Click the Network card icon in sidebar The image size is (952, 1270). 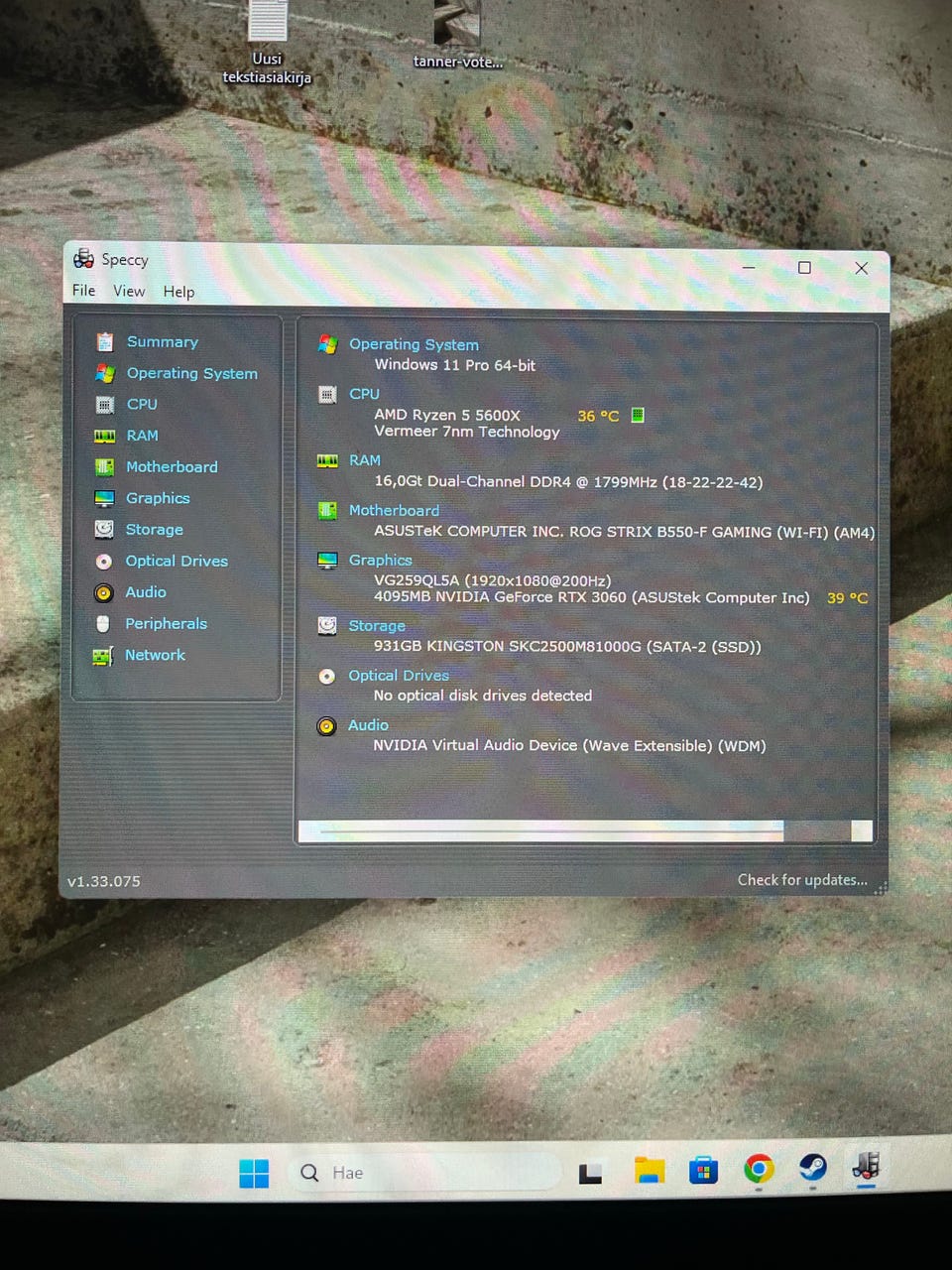pos(102,656)
